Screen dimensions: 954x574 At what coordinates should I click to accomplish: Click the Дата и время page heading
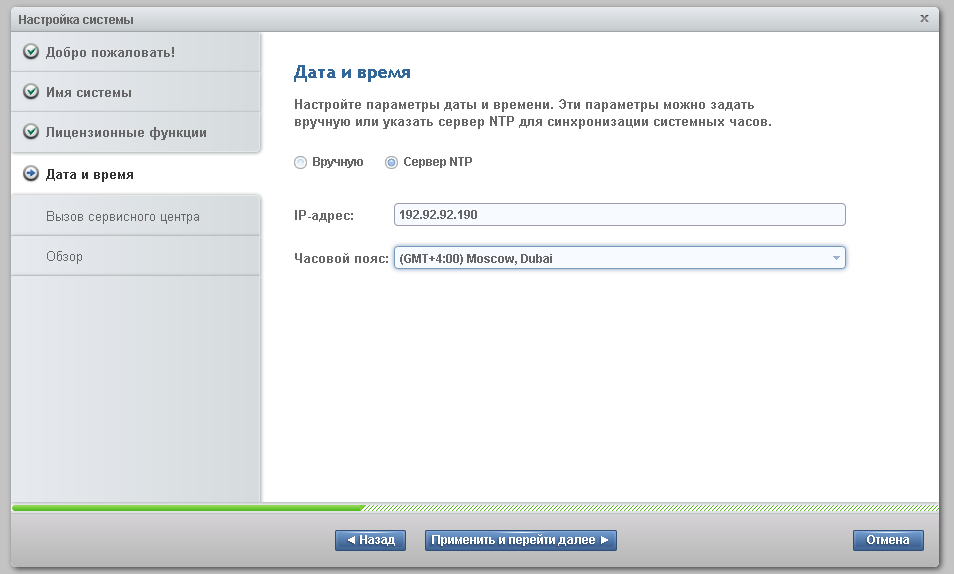pos(352,72)
